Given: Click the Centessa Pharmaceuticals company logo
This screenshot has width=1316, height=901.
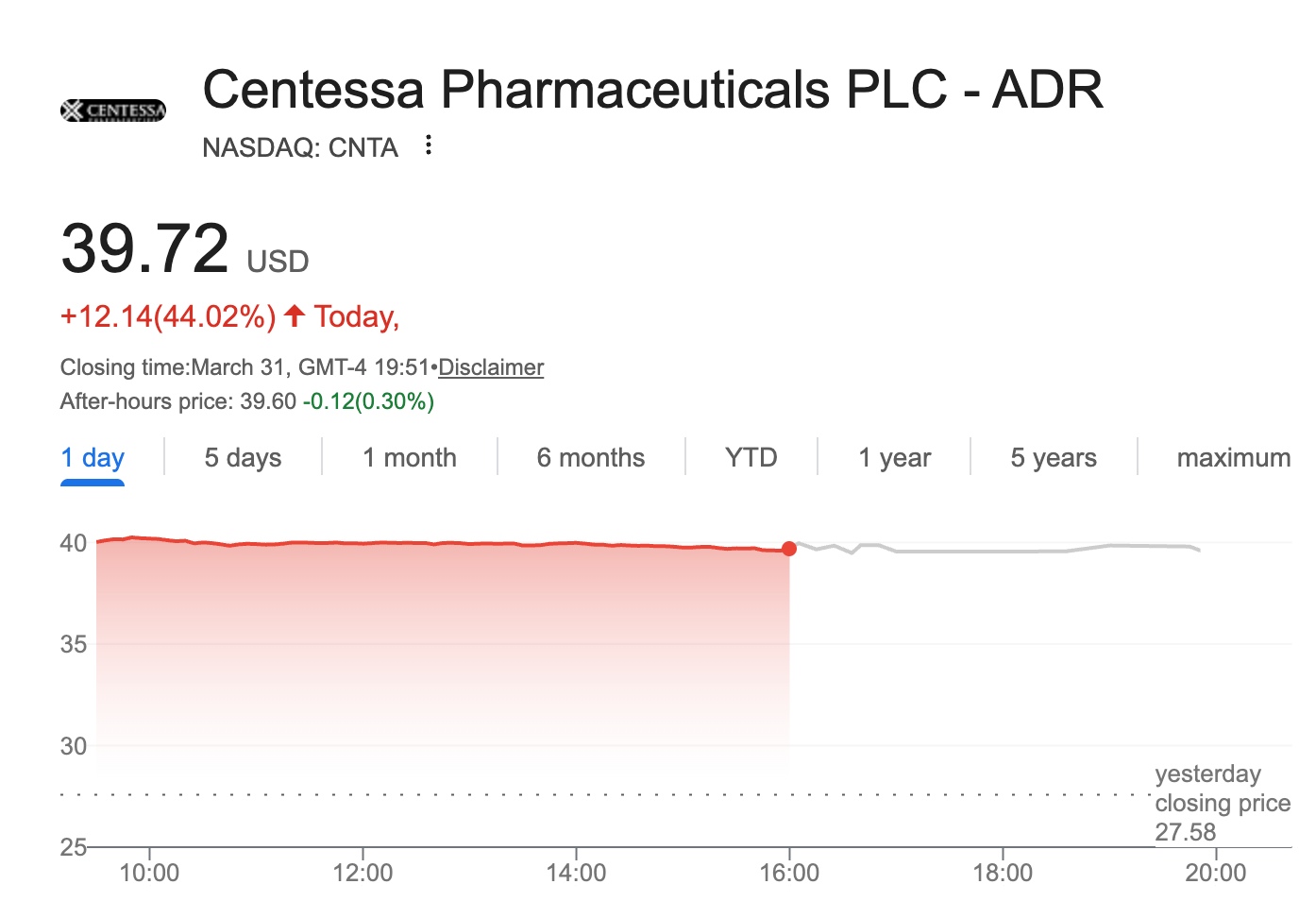Looking at the screenshot, I should pos(112,110).
